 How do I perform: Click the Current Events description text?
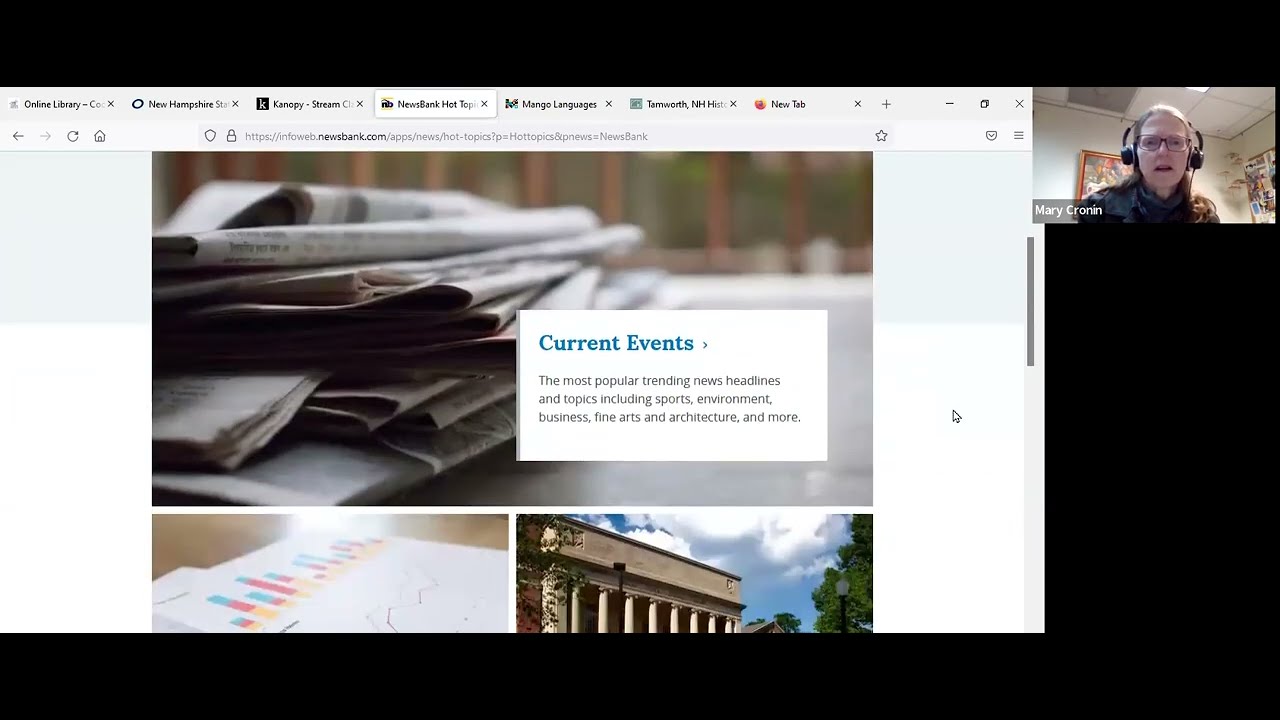pyautogui.click(x=670, y=399)
